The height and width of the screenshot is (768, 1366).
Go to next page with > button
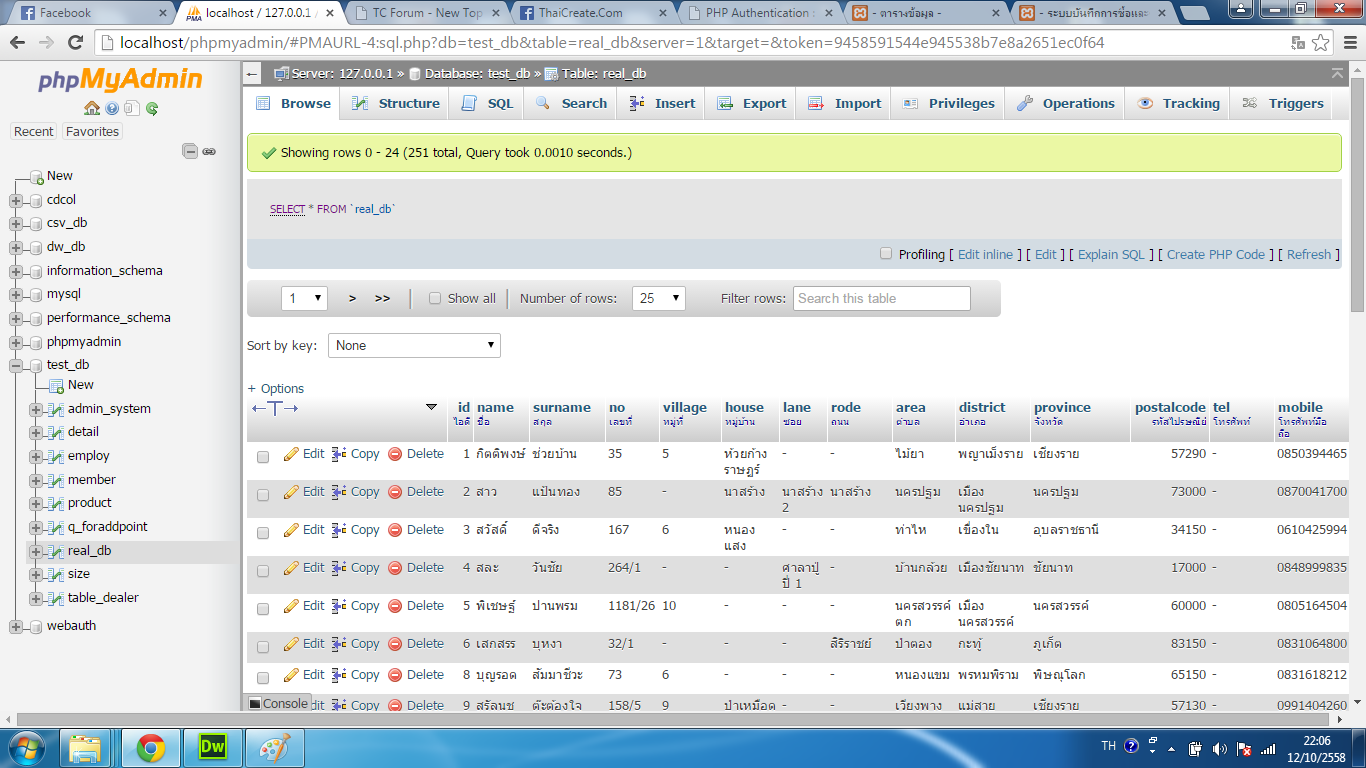(x=352, y=298)
